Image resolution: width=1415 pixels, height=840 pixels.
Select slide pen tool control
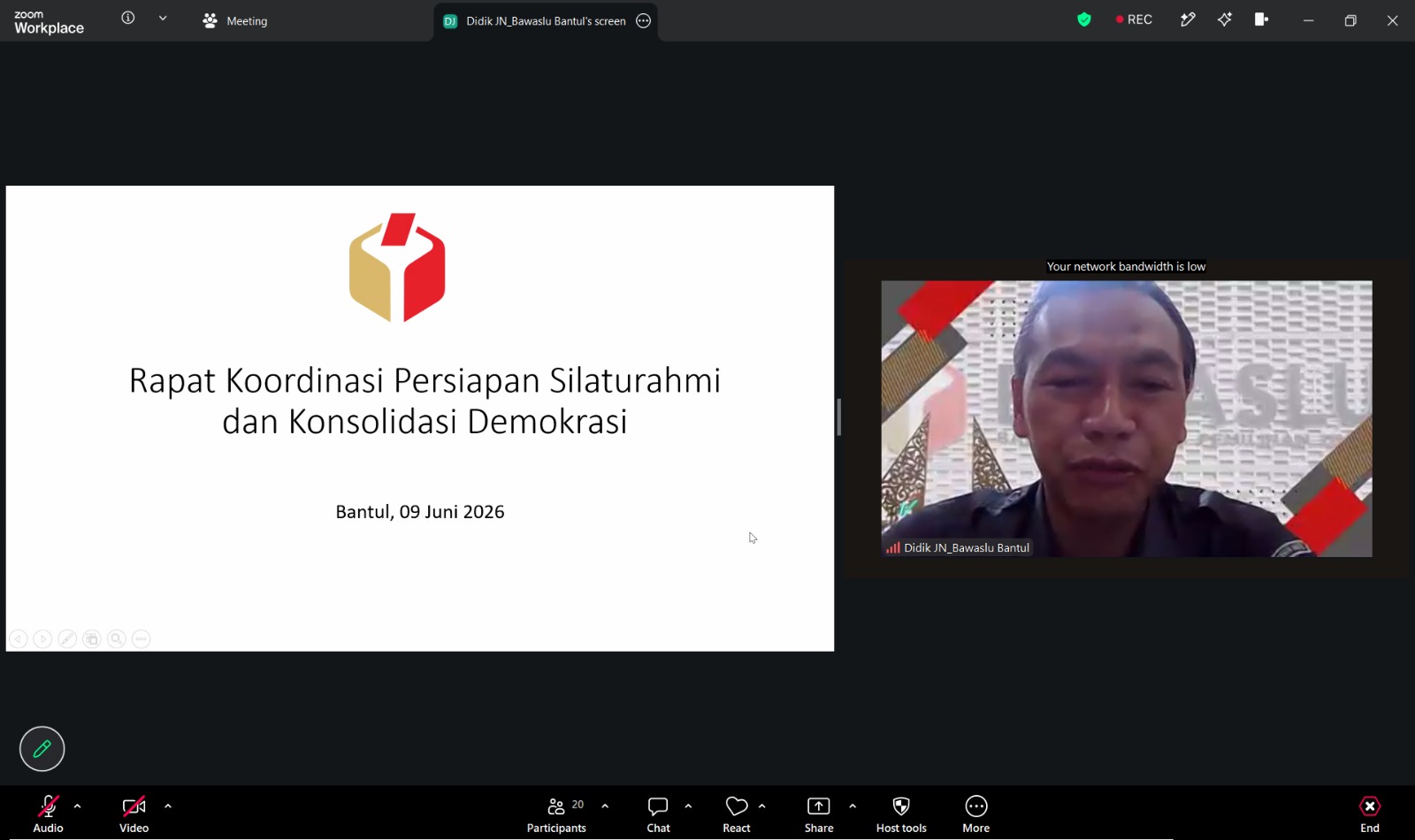coord(67,638)
